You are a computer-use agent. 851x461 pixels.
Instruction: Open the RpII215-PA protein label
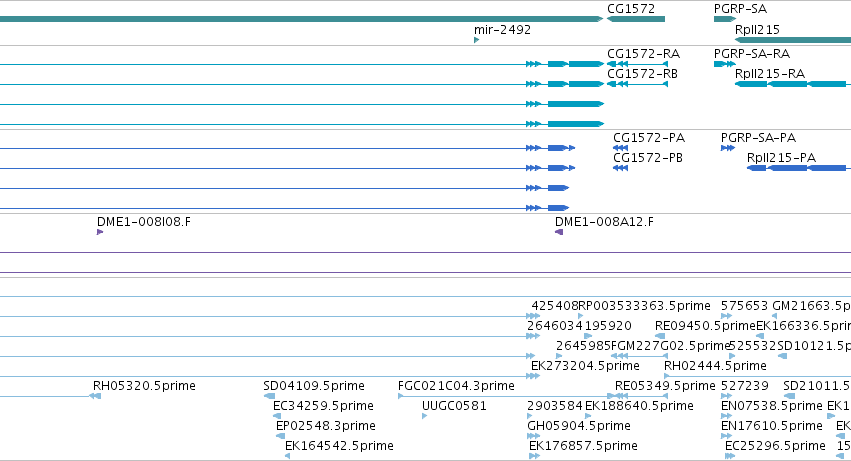(782, 158)
